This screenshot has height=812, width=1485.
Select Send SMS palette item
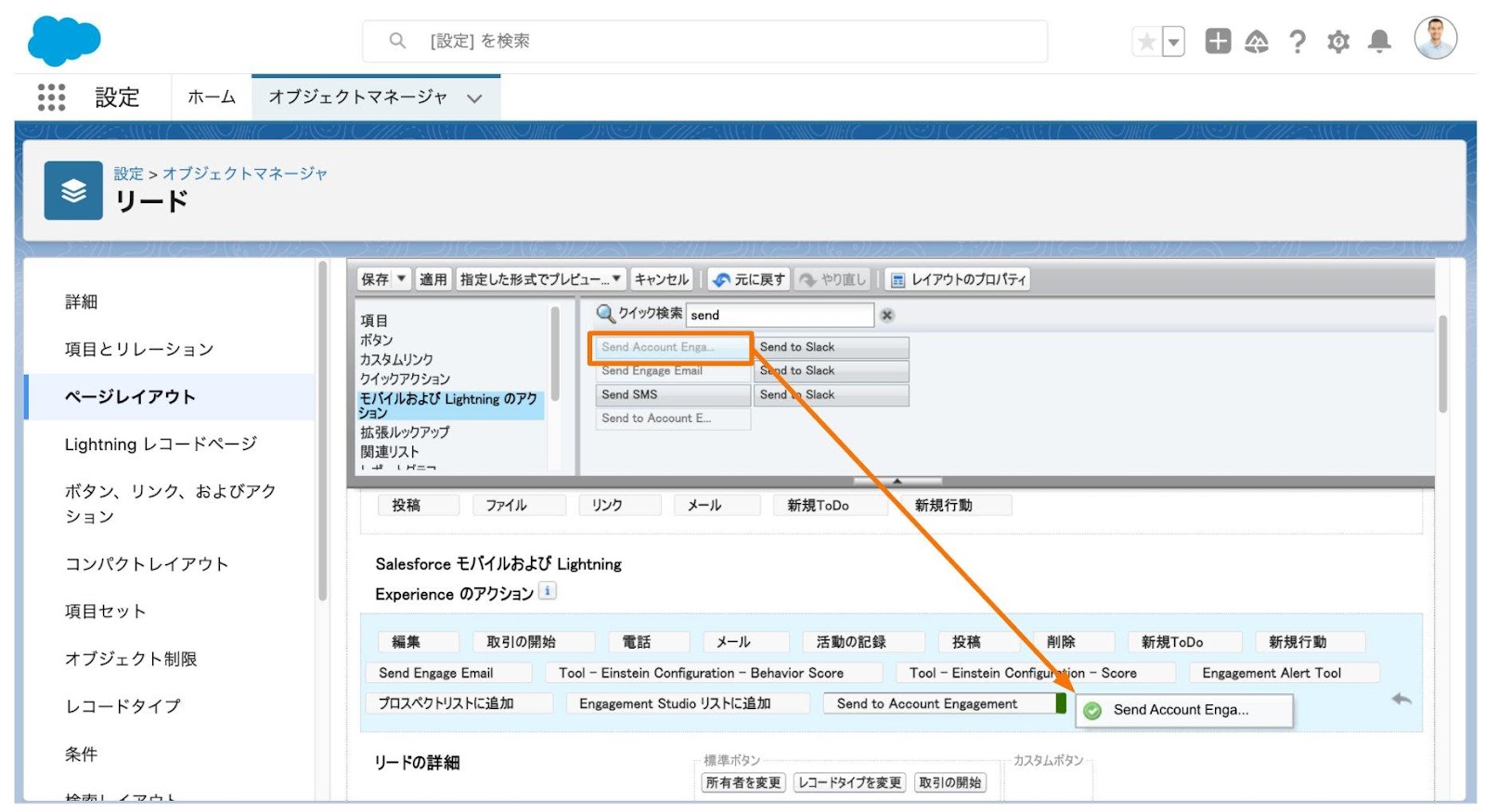[673, 394]
